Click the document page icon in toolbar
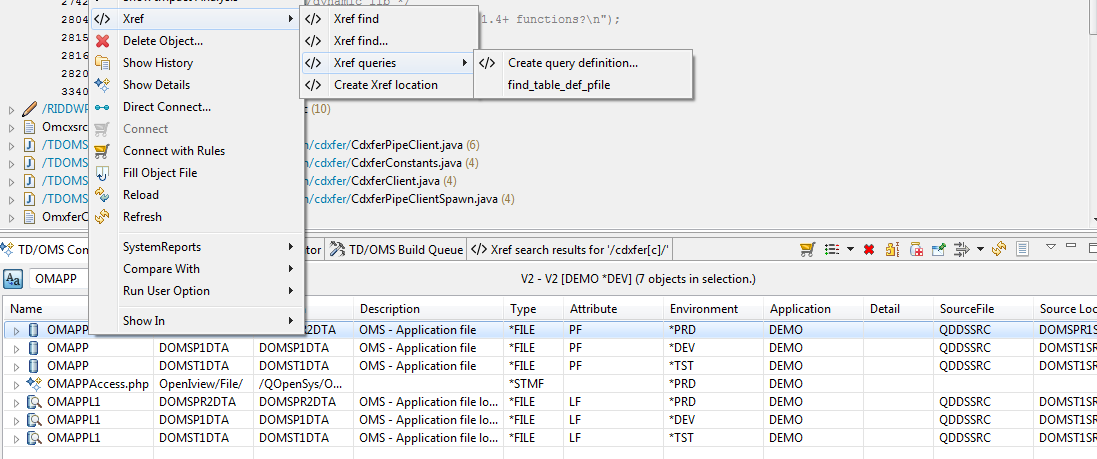The width and height of the screenshot is (1097, 459). point(1022,249)
